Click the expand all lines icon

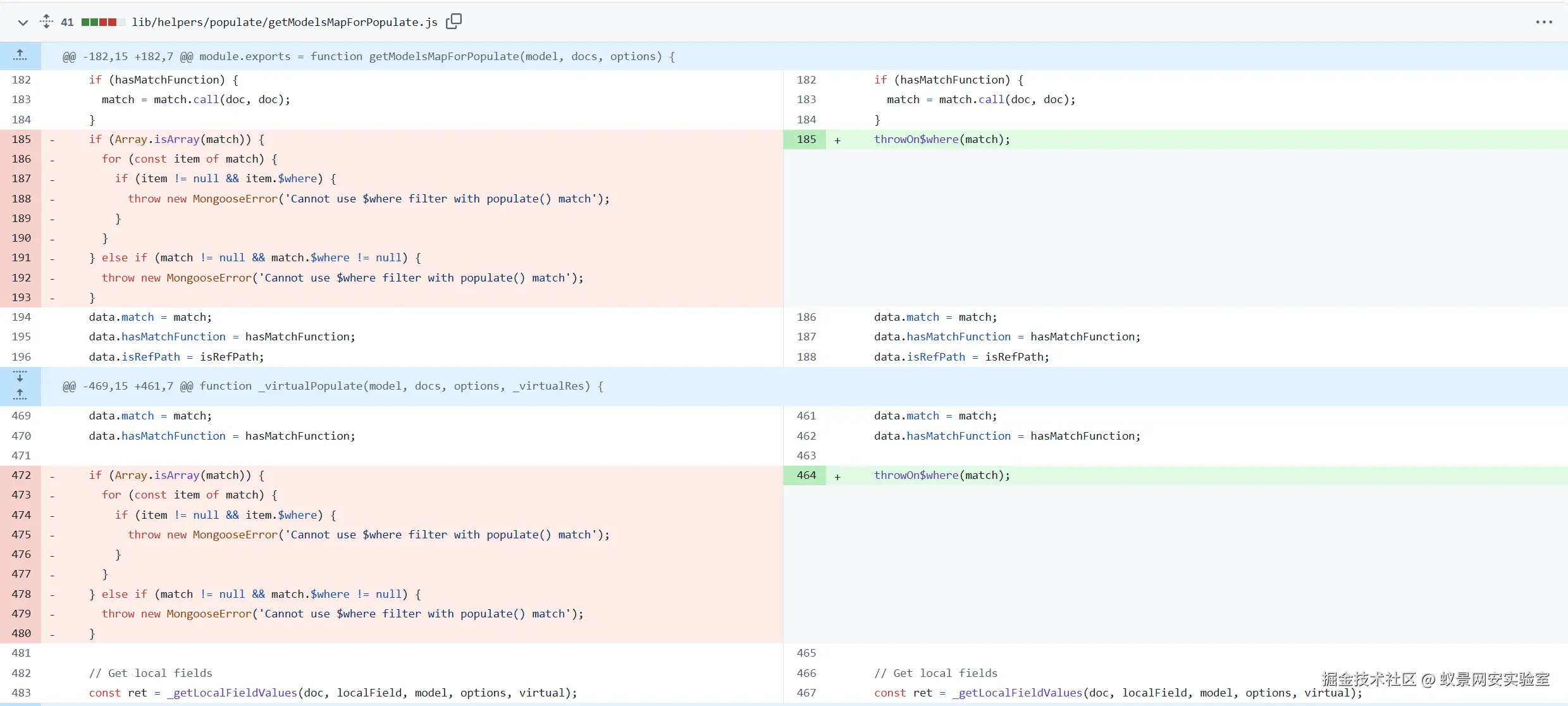pos(46,22)
